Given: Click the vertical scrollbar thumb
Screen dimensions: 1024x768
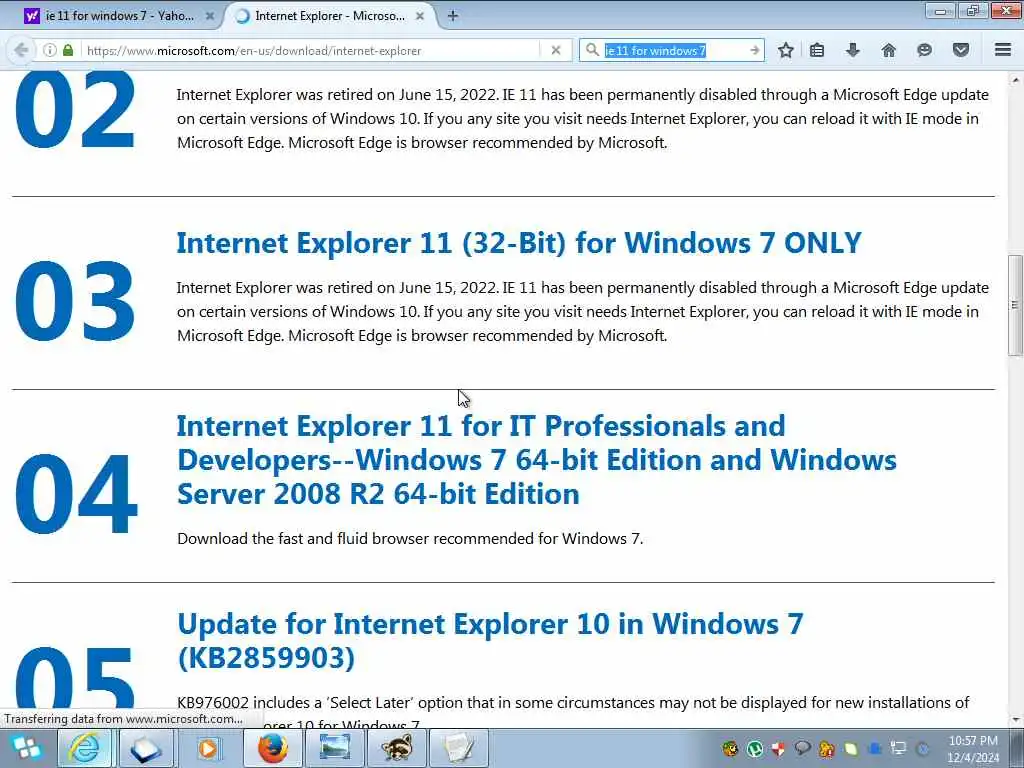Looking at the screenshot, I should coord(1014,305).
